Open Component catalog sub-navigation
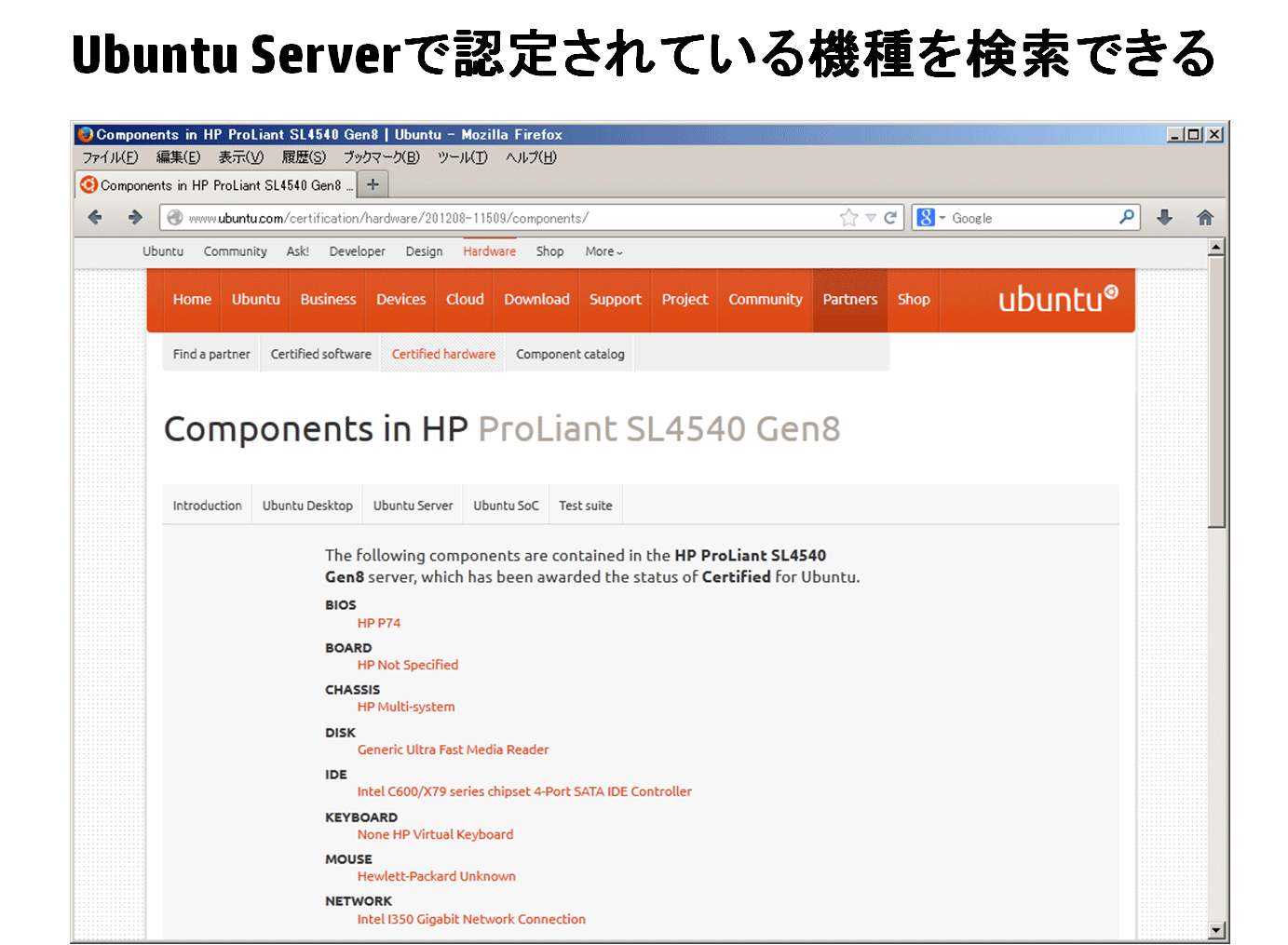Viewport: 1288px width, 945px height. 570,354
